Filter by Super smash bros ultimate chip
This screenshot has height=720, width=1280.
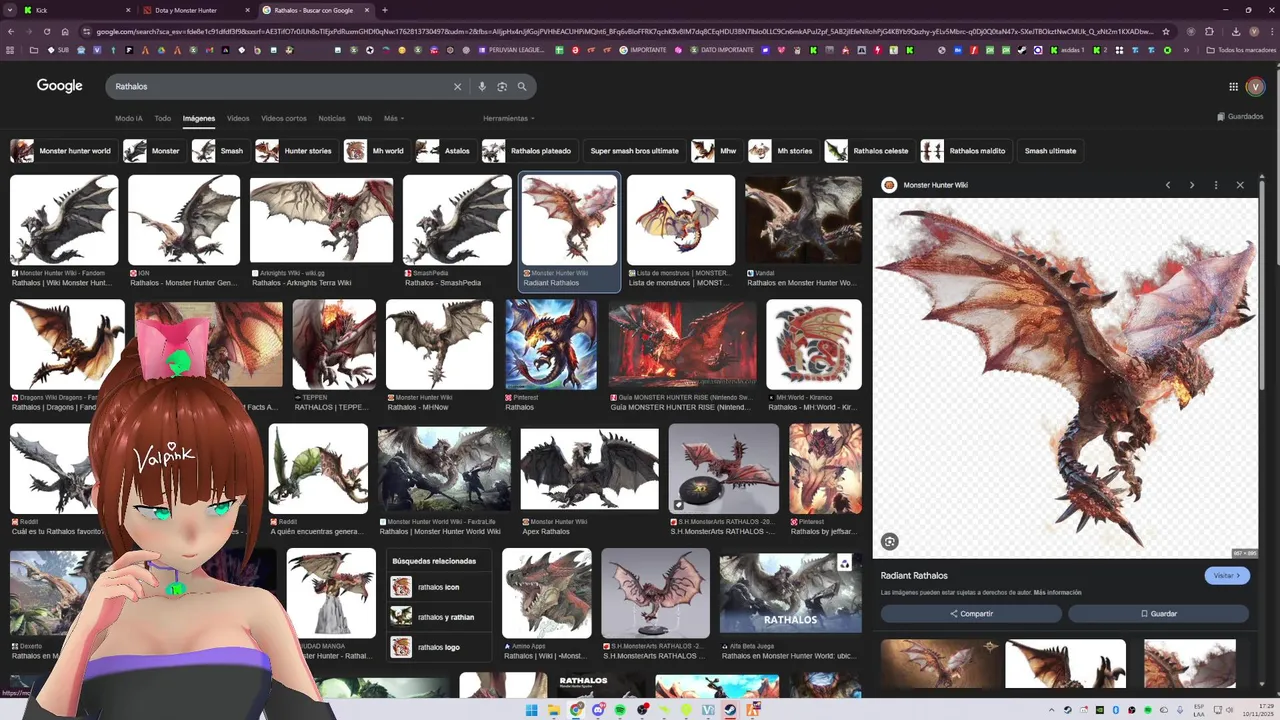634,151
